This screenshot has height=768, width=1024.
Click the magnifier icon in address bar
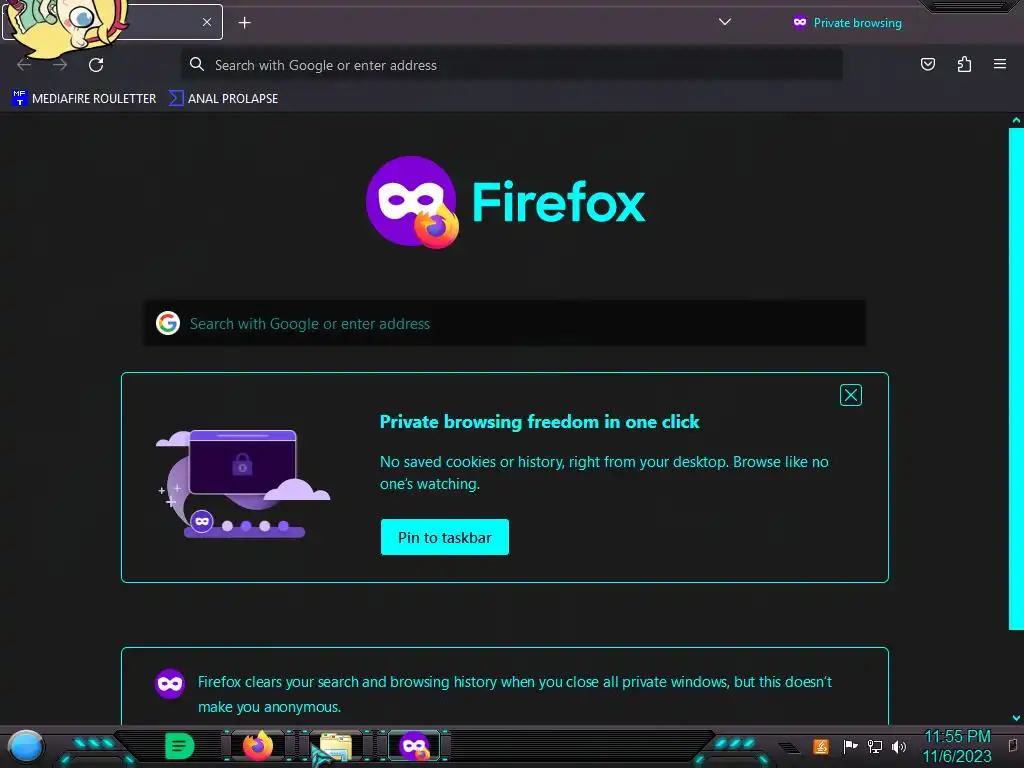[197, 64]
